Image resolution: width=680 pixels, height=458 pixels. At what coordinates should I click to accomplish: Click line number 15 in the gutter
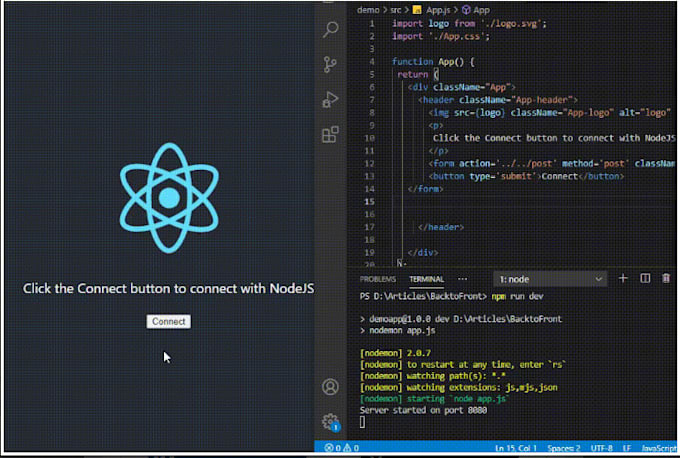(369, 202)
